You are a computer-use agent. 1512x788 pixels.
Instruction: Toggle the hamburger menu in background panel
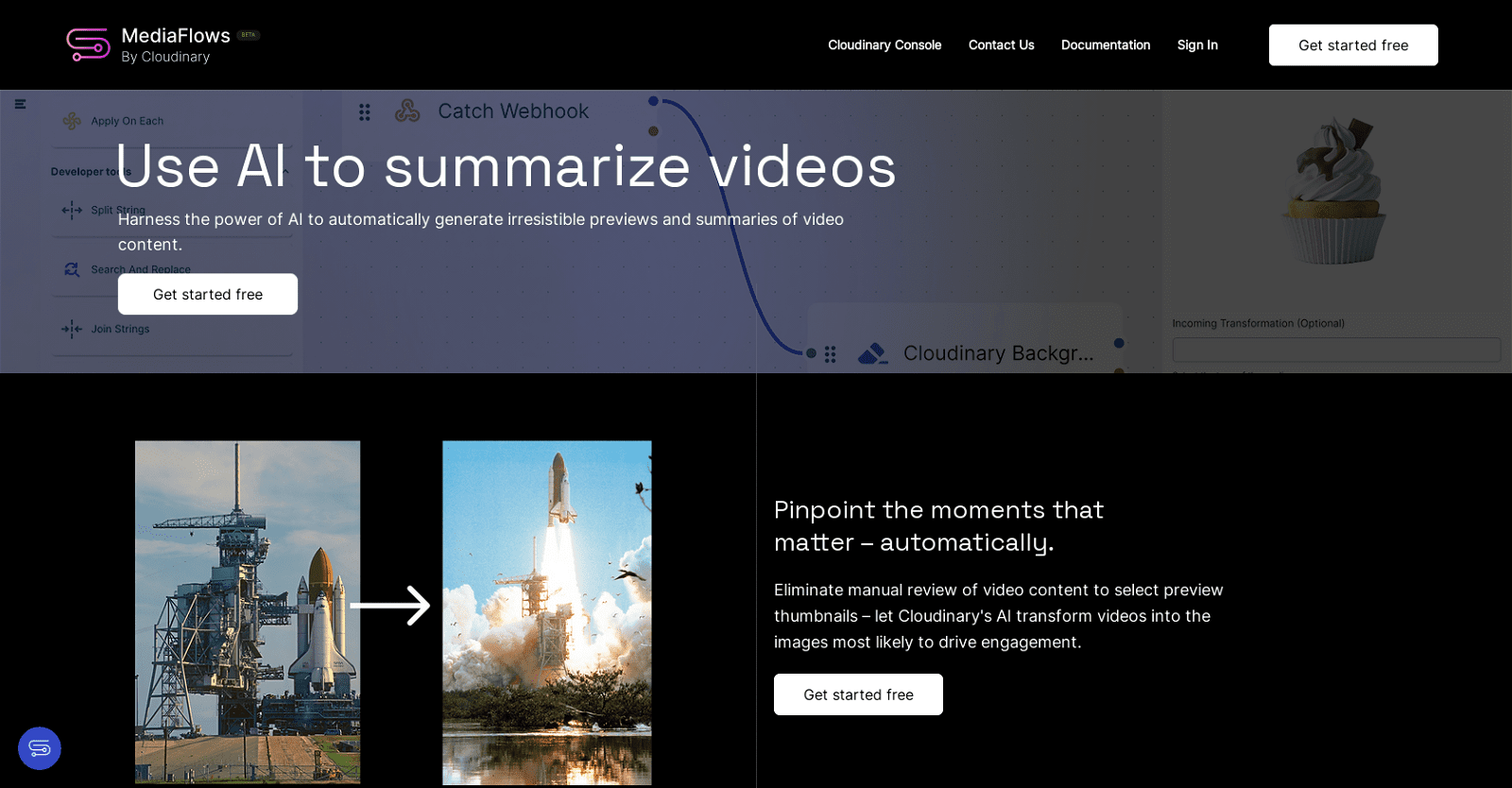(20, 104)
